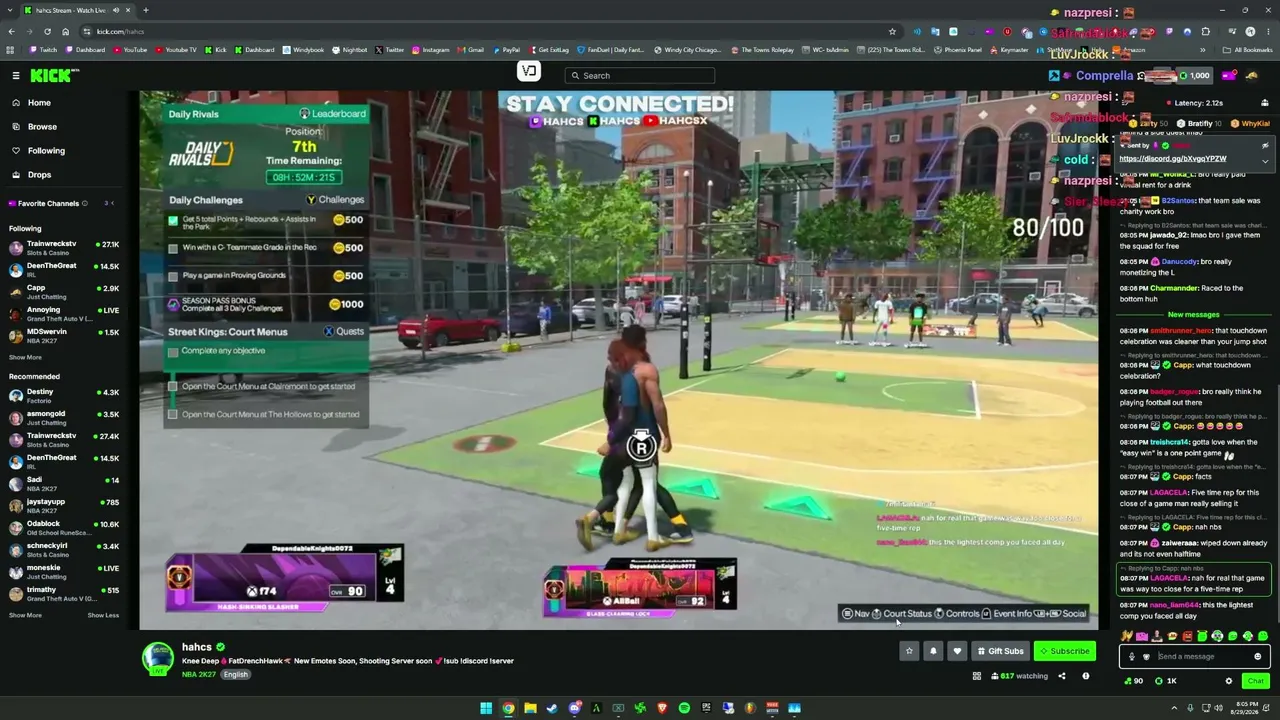1280x720 pixels.
Task: Go back in the browser
Action: click(11, 31)
